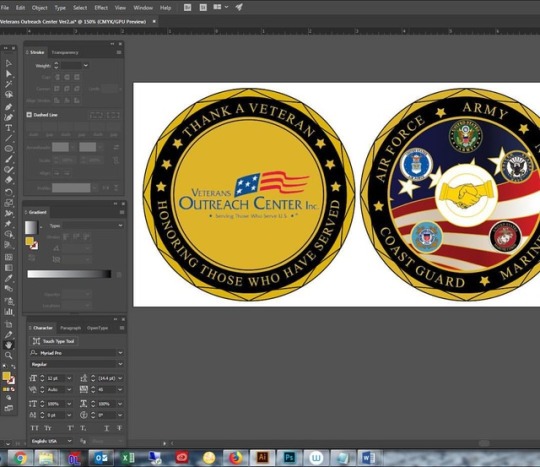Choose the Rotate tool
The image size is (540, 467).
(9, 192)
